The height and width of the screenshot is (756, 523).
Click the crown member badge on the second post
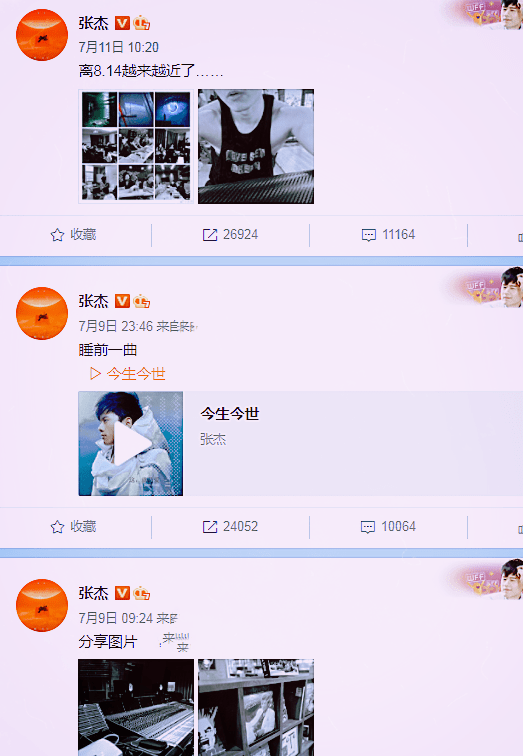point(142,302)
